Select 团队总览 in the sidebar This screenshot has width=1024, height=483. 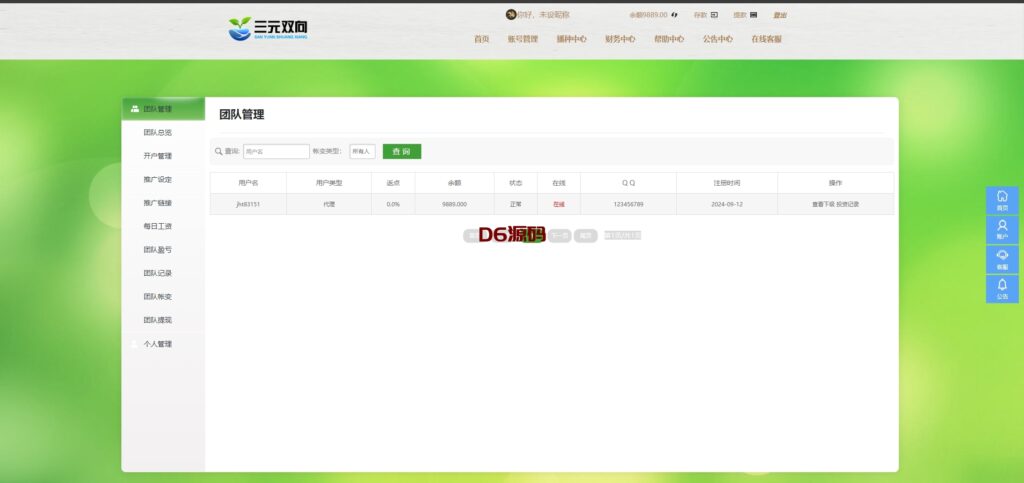157,132
